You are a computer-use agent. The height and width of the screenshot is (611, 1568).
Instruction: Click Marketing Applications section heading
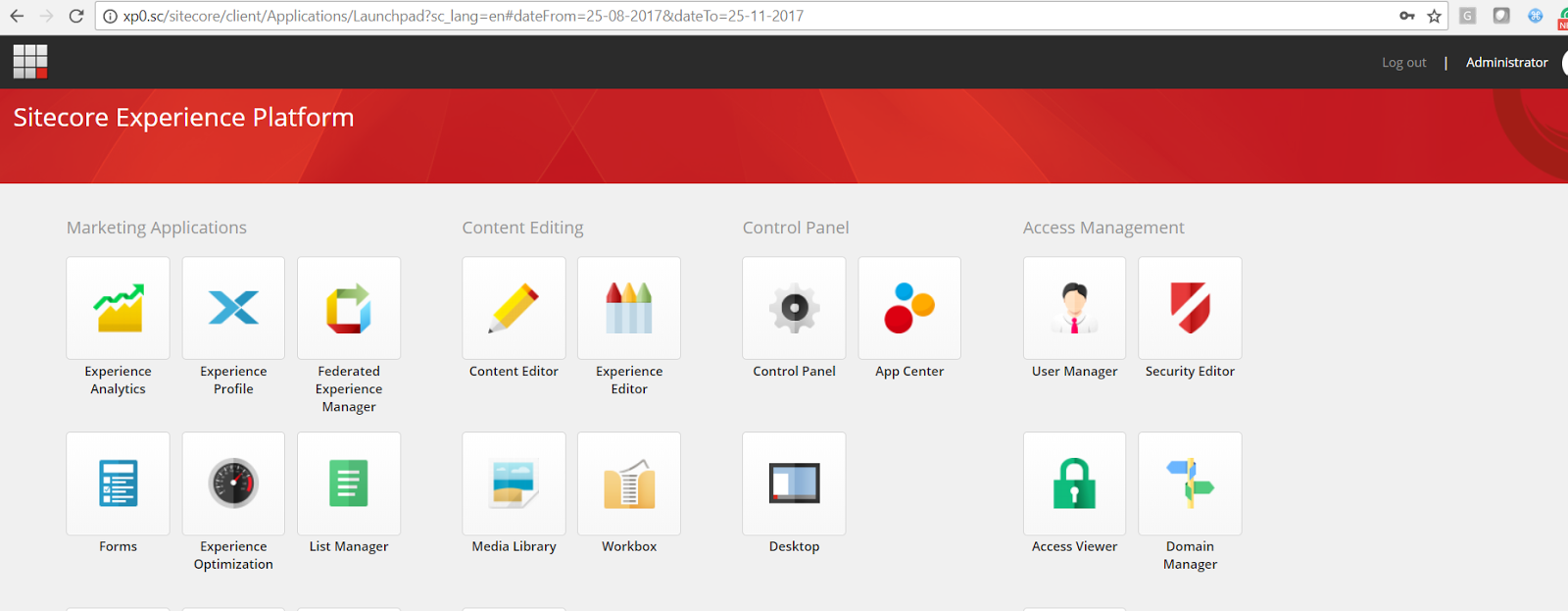(x=157, y=228)
